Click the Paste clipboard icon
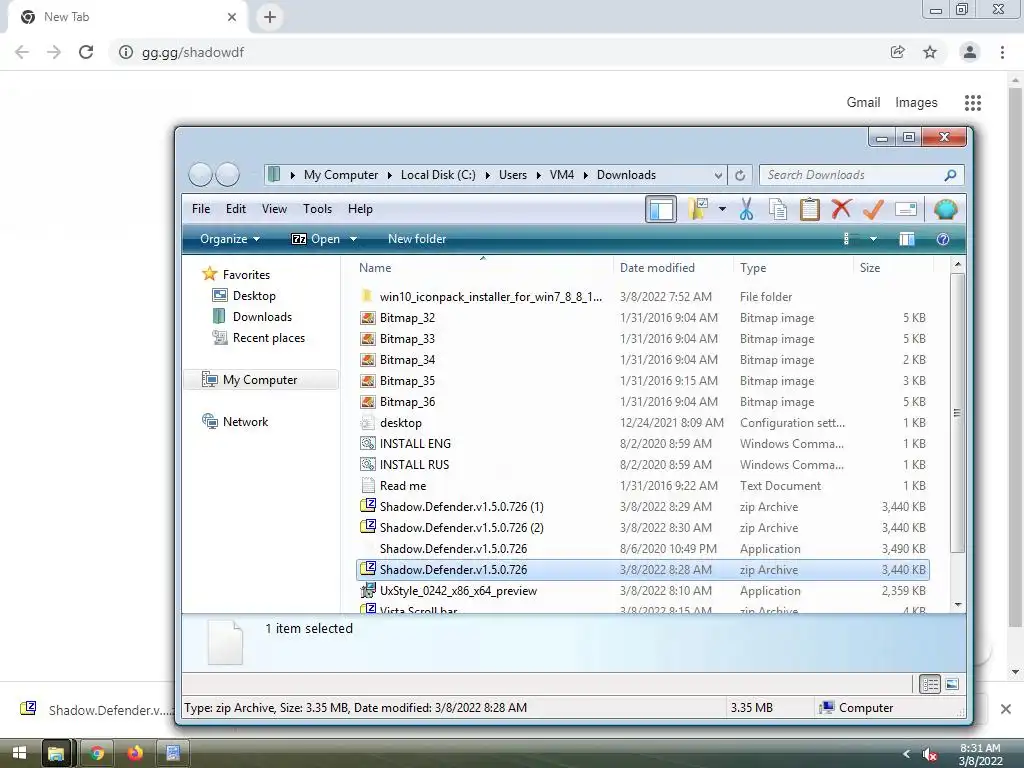Screen dimensions: 1024x768 click(809, 209)
